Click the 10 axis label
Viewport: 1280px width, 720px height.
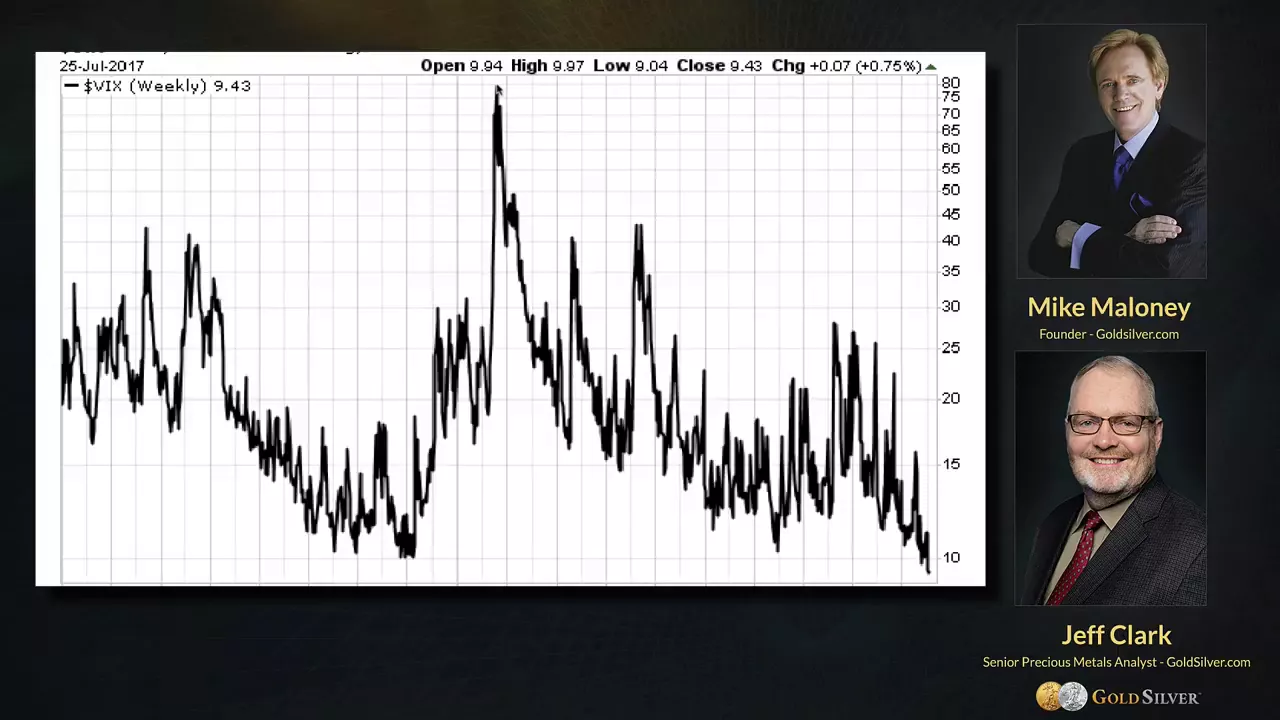950,557
